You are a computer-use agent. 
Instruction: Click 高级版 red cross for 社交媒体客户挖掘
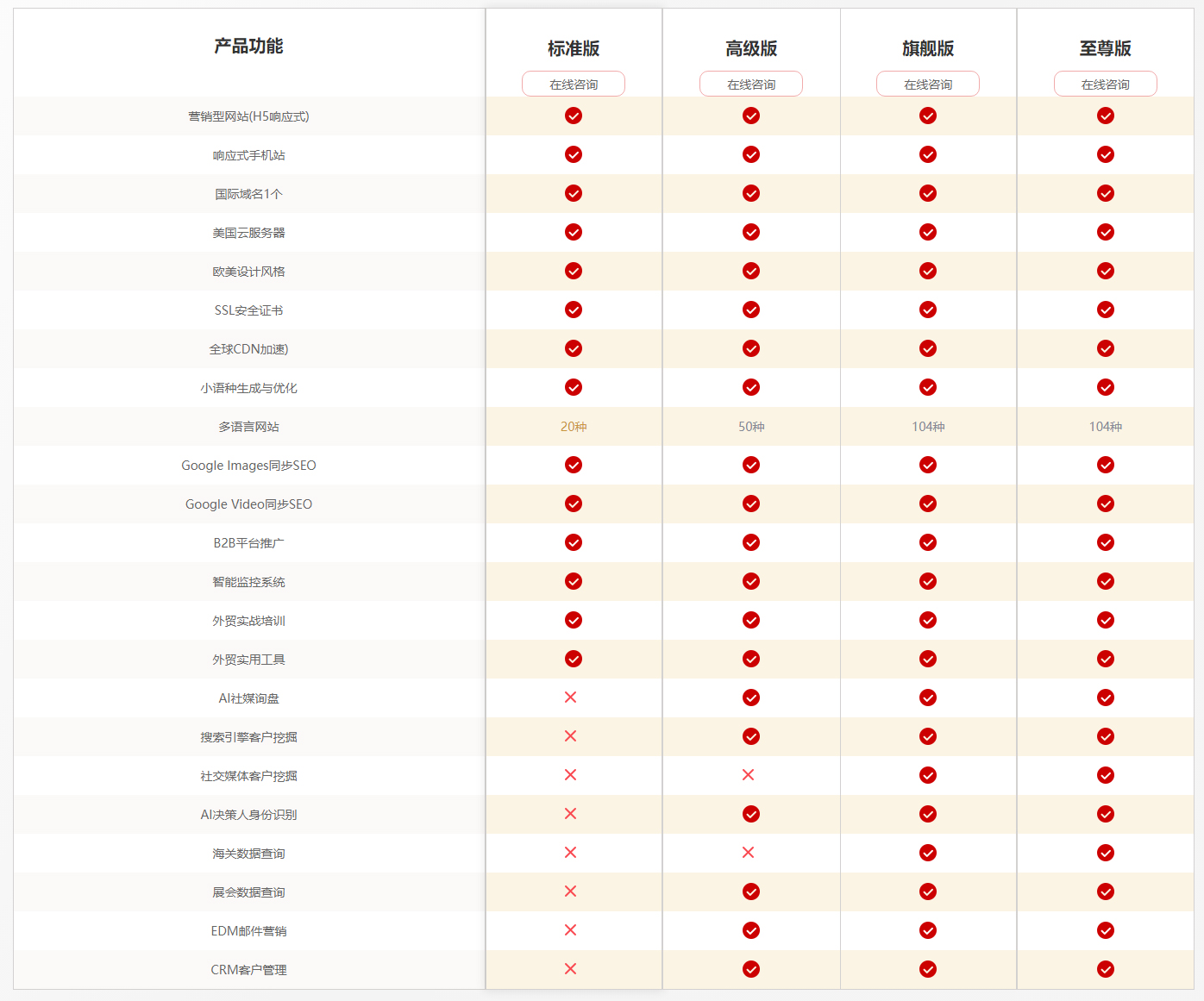(x=748, y=775)
